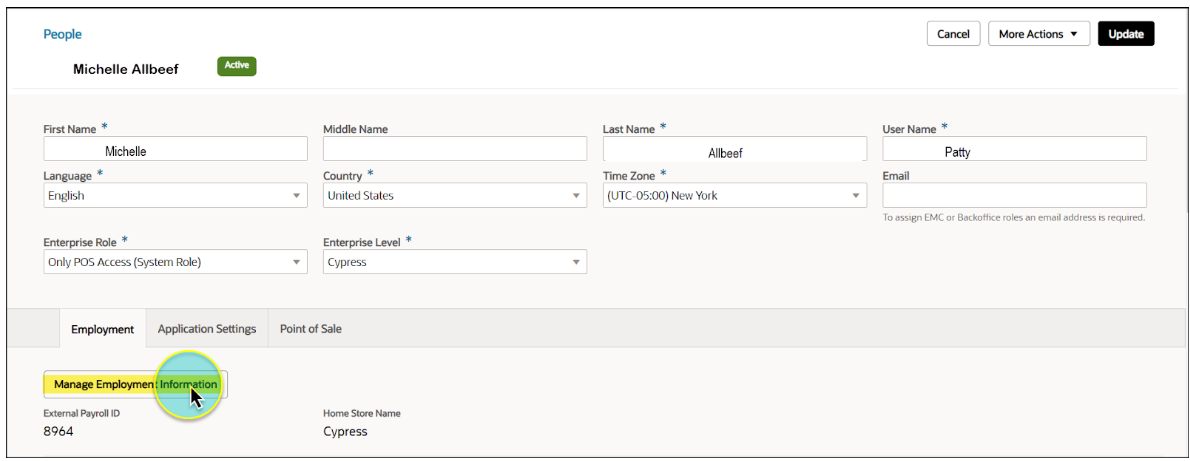Change the Time Zone dropdown selection
Screen dimensions: 1190x461
coord(734,196)
